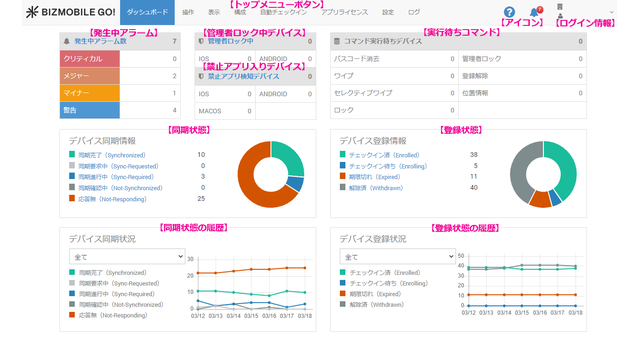The image size is (640, 360).
Task: Open the 禁止アプリ検知デバイス link
Action: (x=244, y=76)
